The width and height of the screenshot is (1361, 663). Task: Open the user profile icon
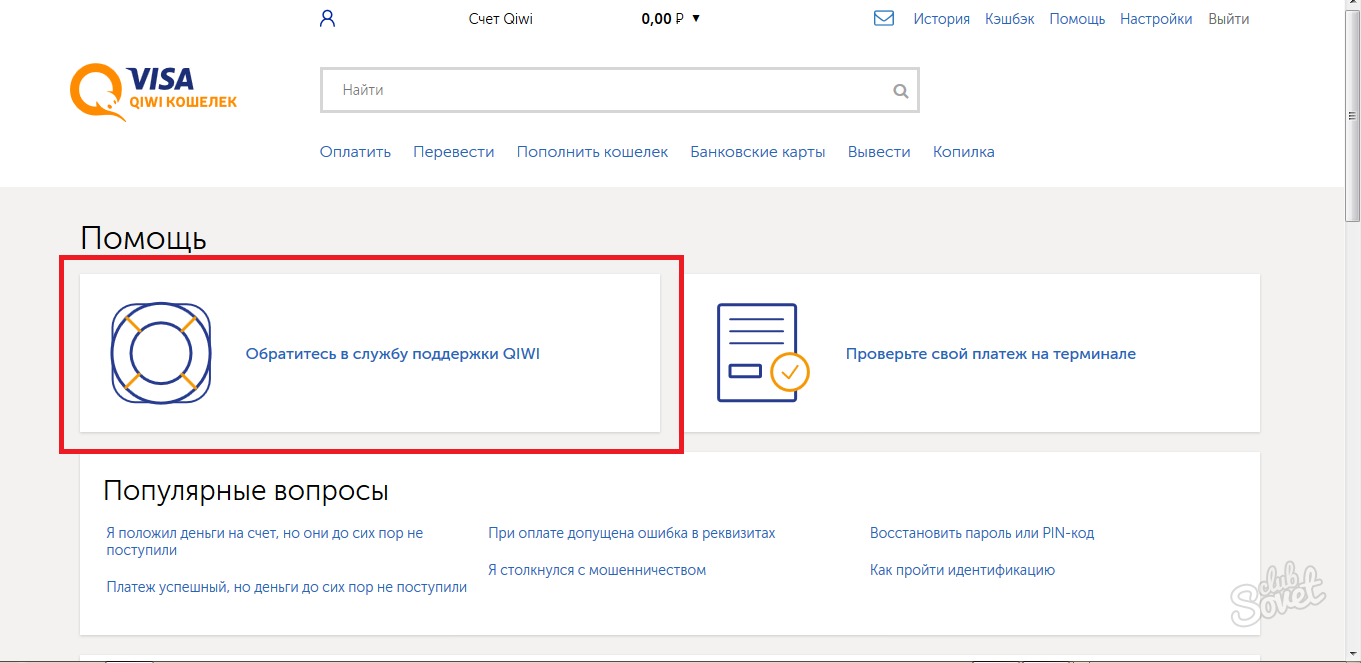[x=327, y=18]
